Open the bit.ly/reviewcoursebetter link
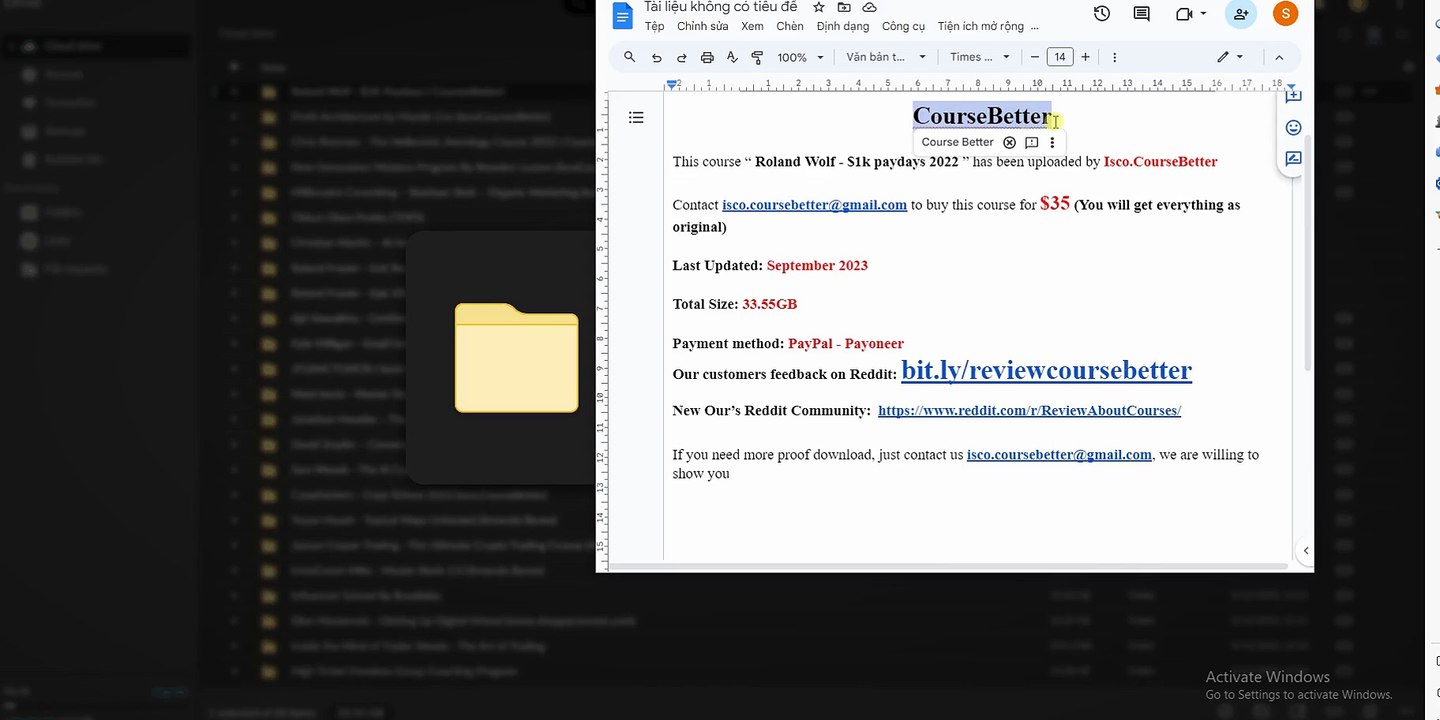The height and width of the screenshot is (720, 1440). [x=1046, y=370]
